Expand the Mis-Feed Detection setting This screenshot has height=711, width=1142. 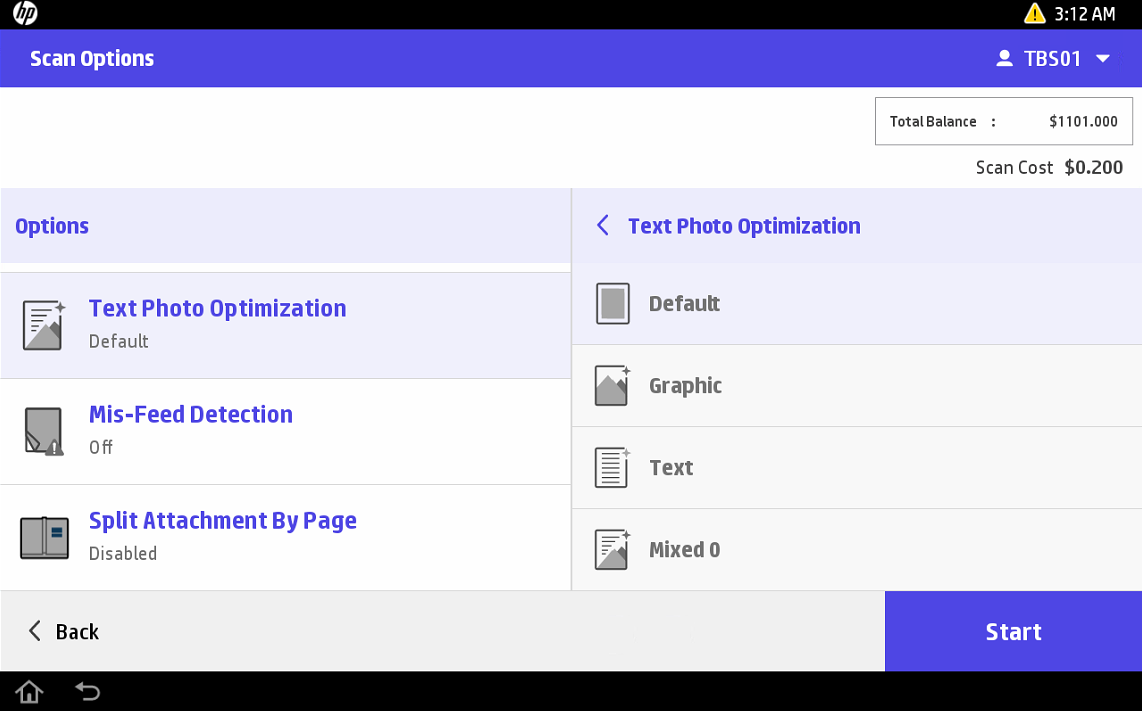tap(190, 415)
